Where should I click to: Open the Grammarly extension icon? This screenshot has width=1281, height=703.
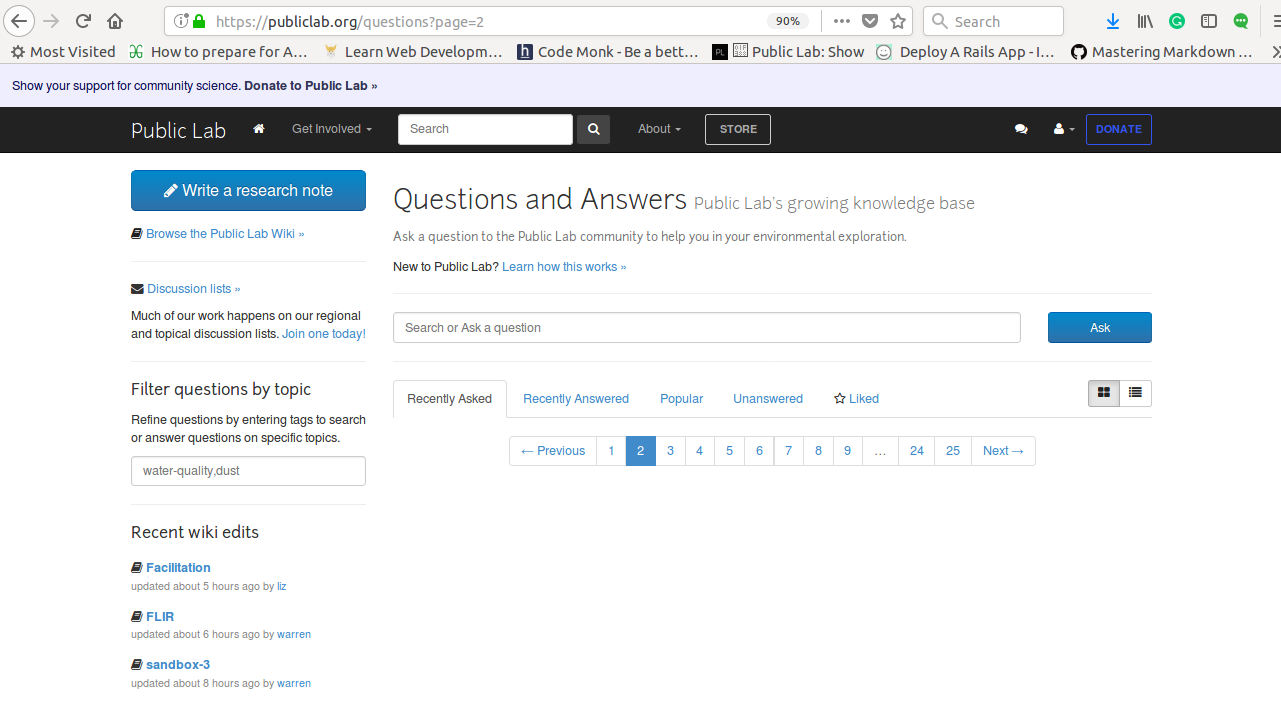tap(1177, 20)
